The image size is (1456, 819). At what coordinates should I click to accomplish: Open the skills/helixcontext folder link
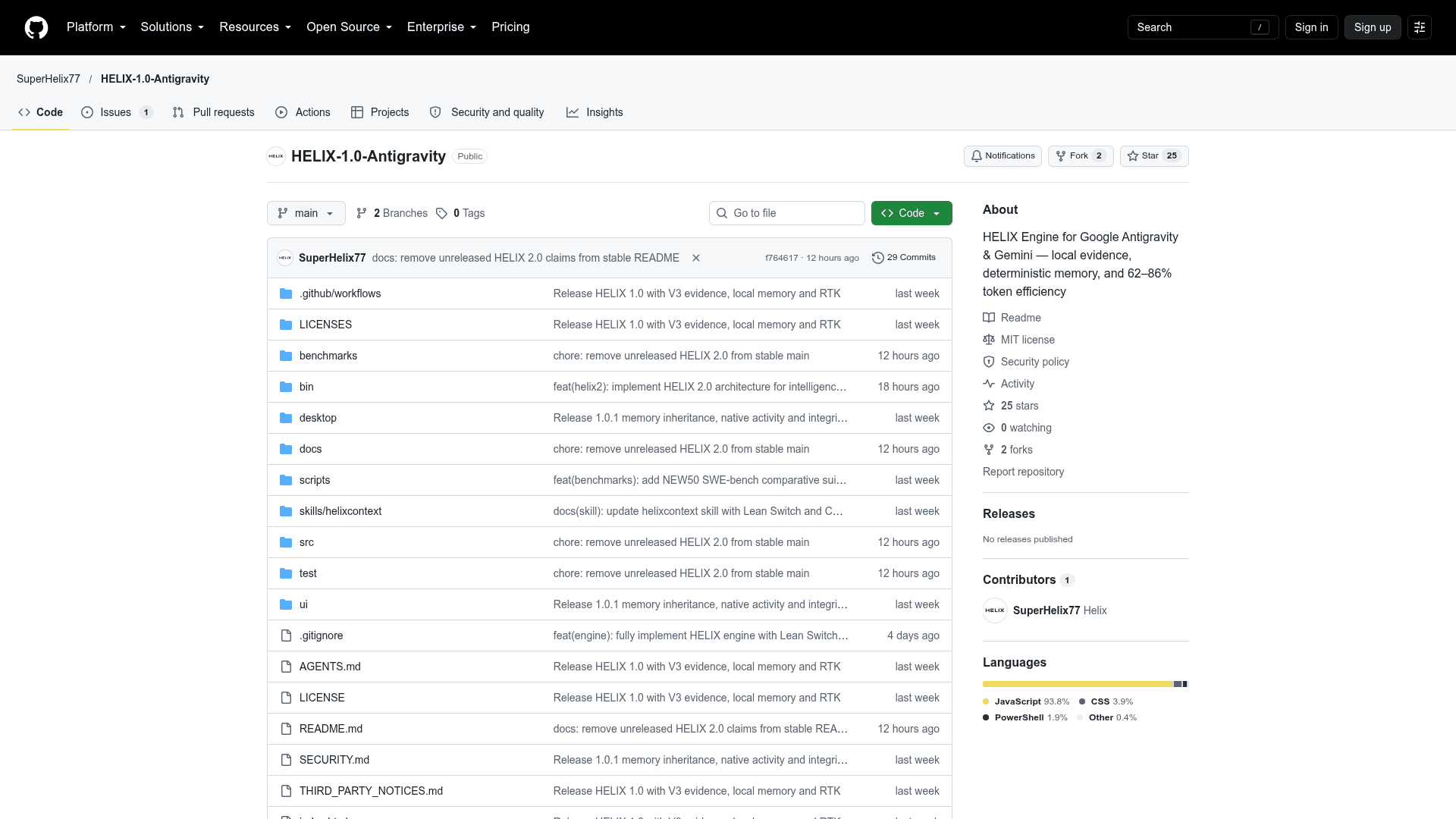coord(340,511)
